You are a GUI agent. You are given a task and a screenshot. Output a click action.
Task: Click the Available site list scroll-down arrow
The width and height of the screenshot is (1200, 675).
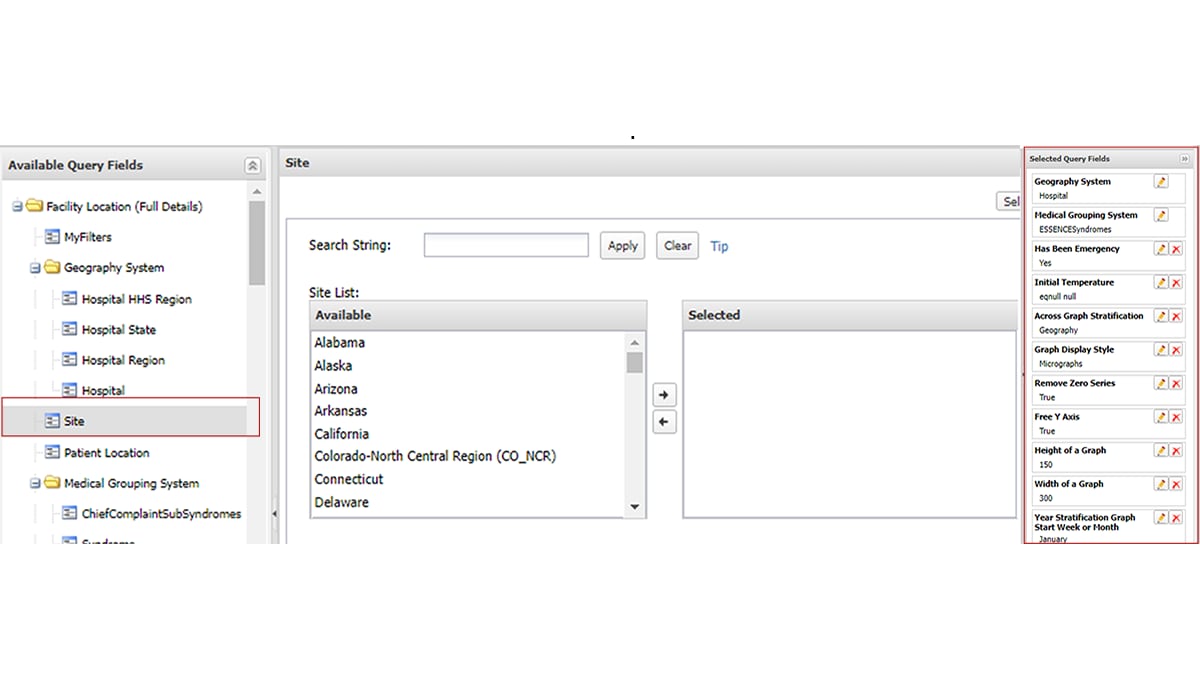634,508
